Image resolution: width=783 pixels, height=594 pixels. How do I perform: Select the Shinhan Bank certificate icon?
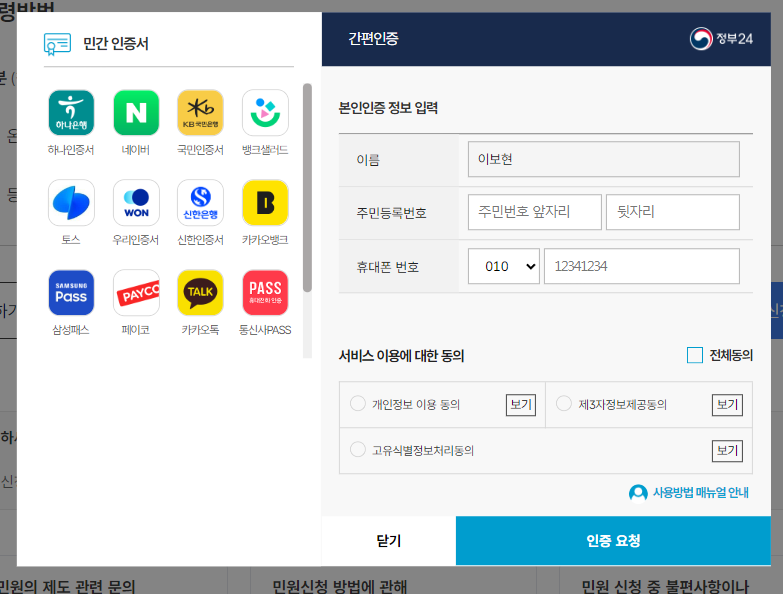tap(200, 203)
